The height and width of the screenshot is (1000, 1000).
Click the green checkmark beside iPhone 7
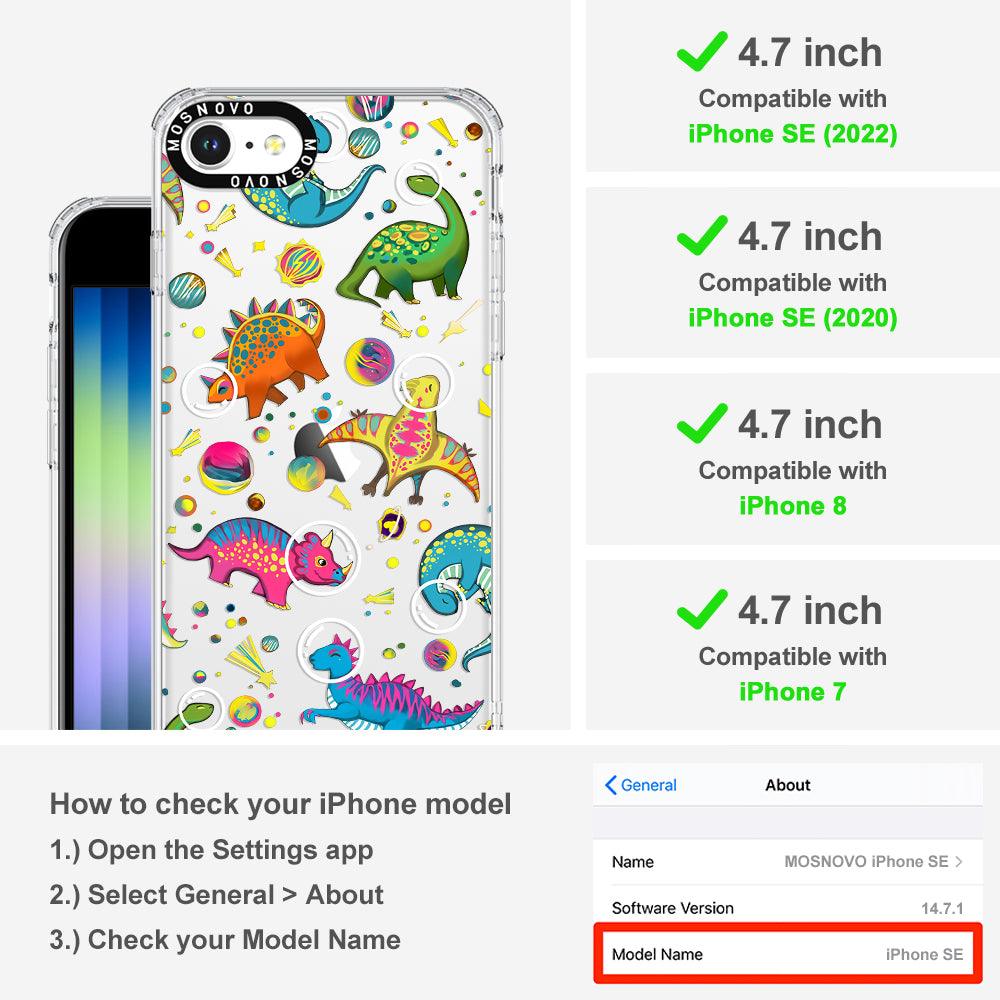click(x=702, y=609)
